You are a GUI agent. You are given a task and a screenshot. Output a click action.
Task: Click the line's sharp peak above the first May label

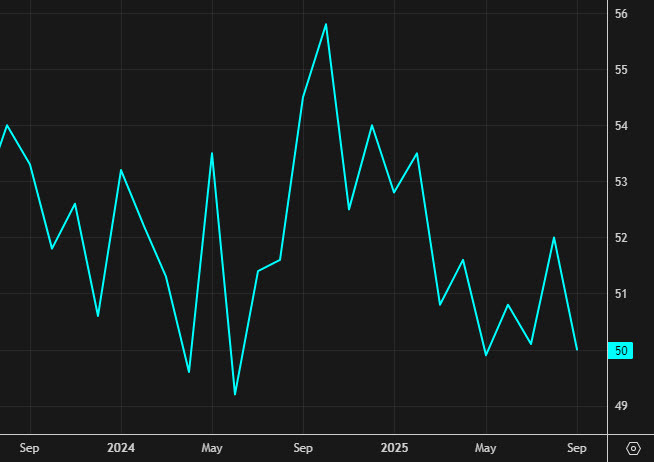pos(212,153)
